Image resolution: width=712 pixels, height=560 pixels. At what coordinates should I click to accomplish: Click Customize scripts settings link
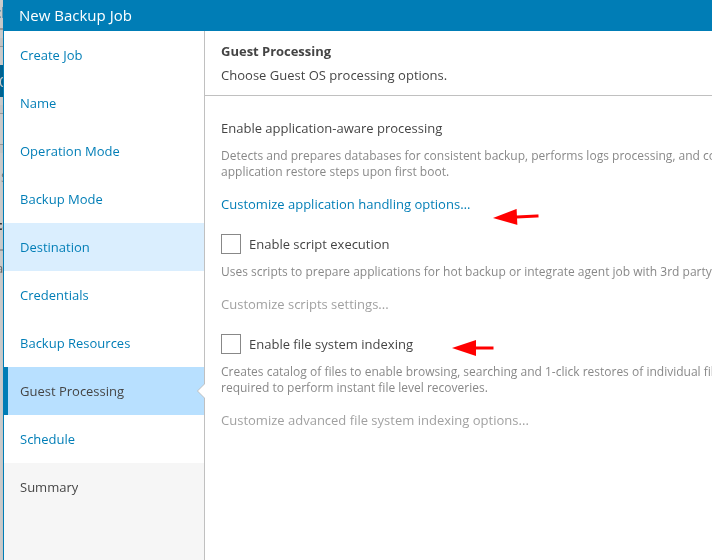point(304,305)
